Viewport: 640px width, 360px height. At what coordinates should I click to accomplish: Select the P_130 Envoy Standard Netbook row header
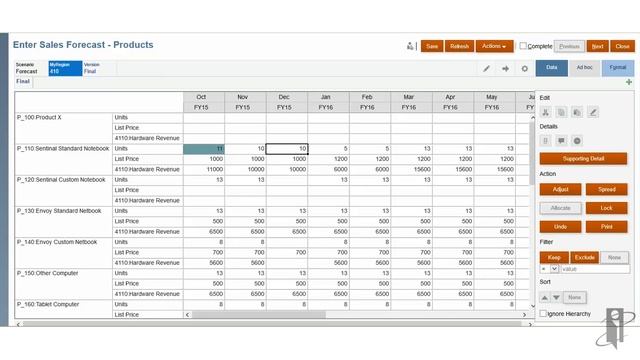[x=63, y=221]
